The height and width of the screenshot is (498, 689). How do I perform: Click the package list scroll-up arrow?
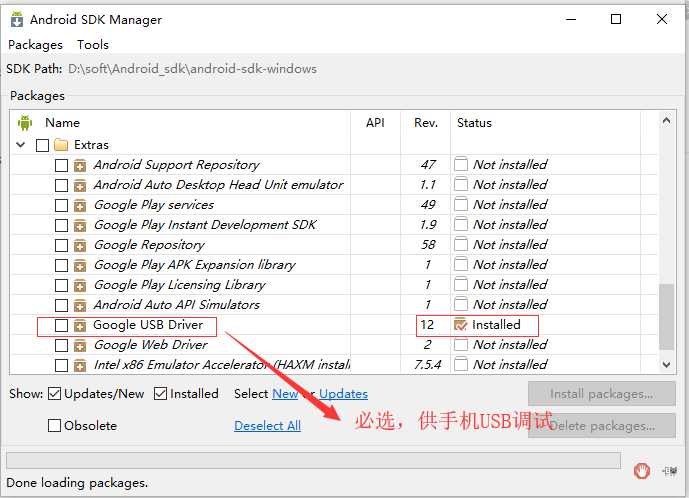[667, 120]
